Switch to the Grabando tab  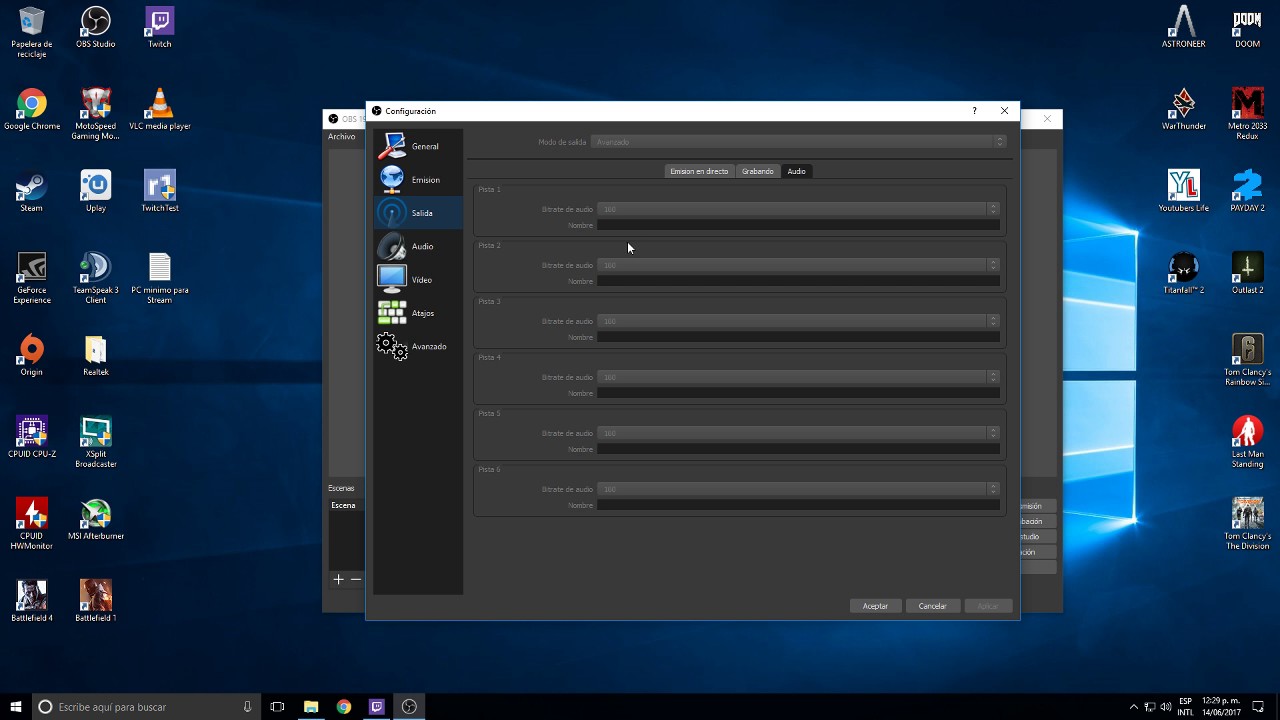point(757,171)
